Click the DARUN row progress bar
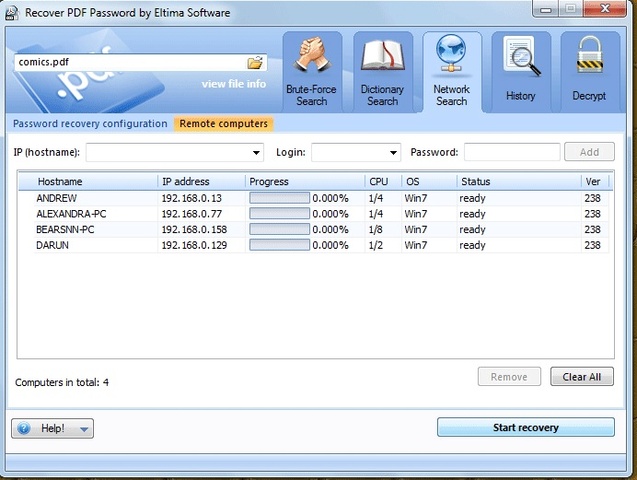The image size is (637, 480). coord(279,245)
